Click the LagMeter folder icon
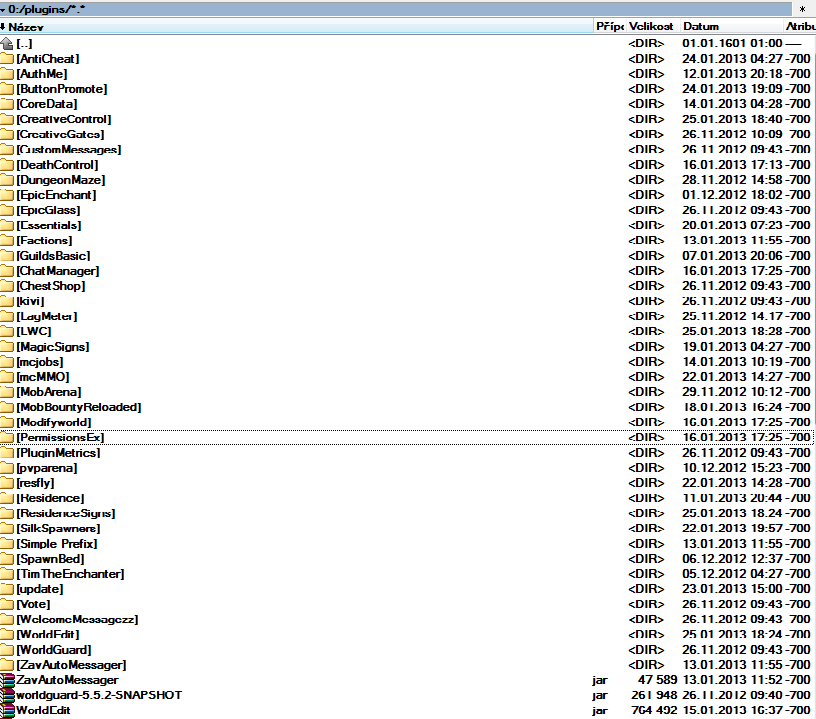This screenshot has height=719, width=816. point(7,316)
